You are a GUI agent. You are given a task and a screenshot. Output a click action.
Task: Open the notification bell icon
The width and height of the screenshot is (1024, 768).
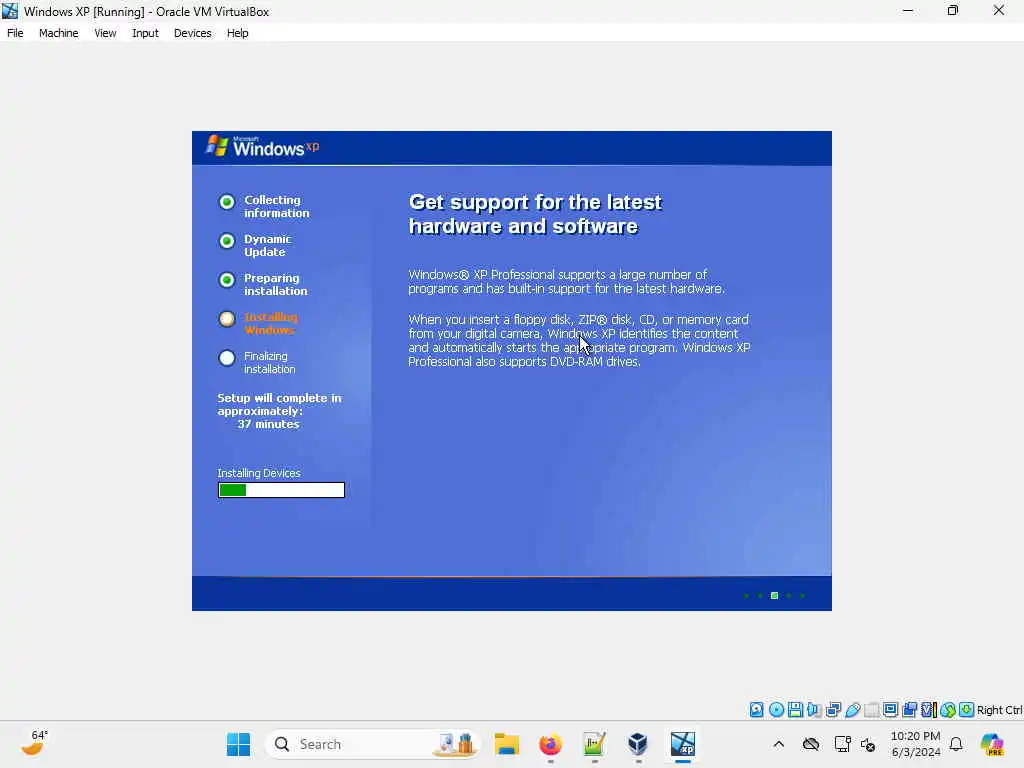[x=956, y=744]
